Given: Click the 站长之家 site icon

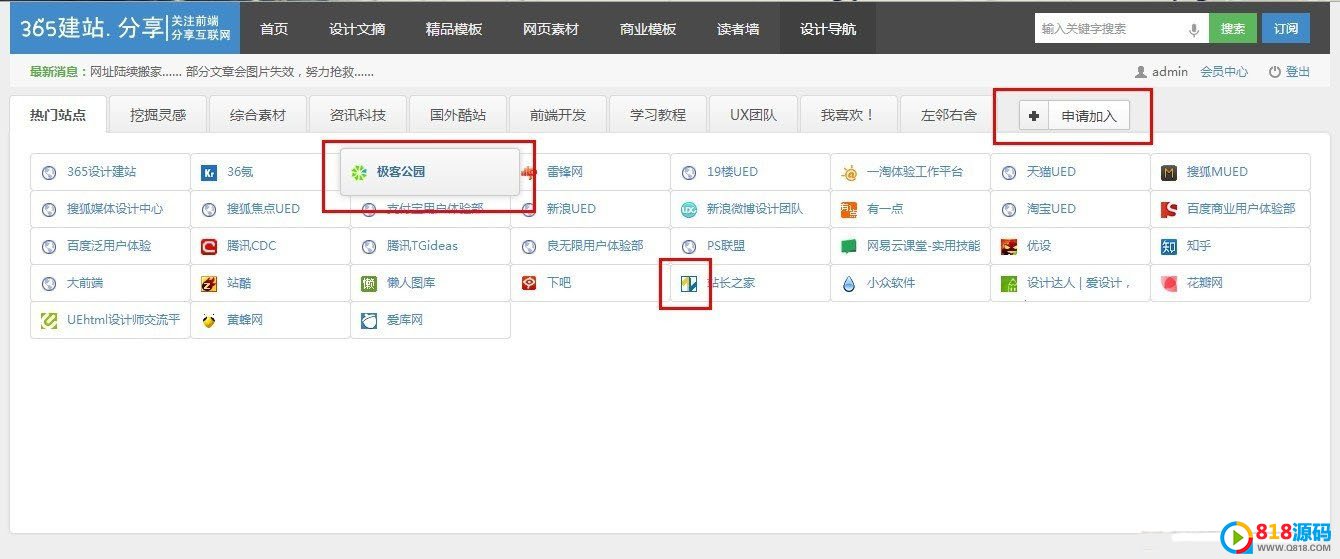Looking at the screenshot, I should (x=689, y=284).
